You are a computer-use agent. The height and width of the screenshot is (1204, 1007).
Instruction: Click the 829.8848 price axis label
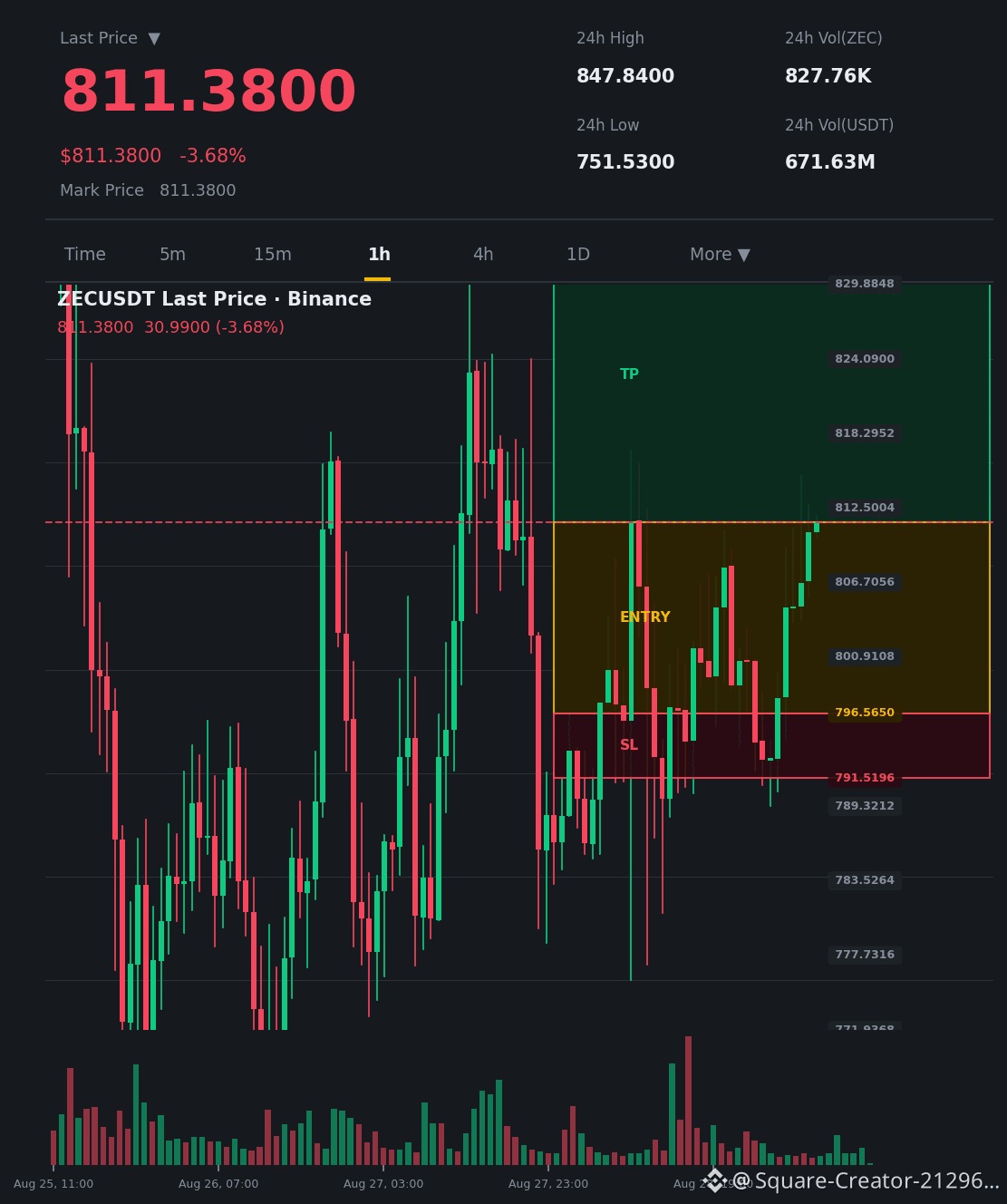click(865, 284)
